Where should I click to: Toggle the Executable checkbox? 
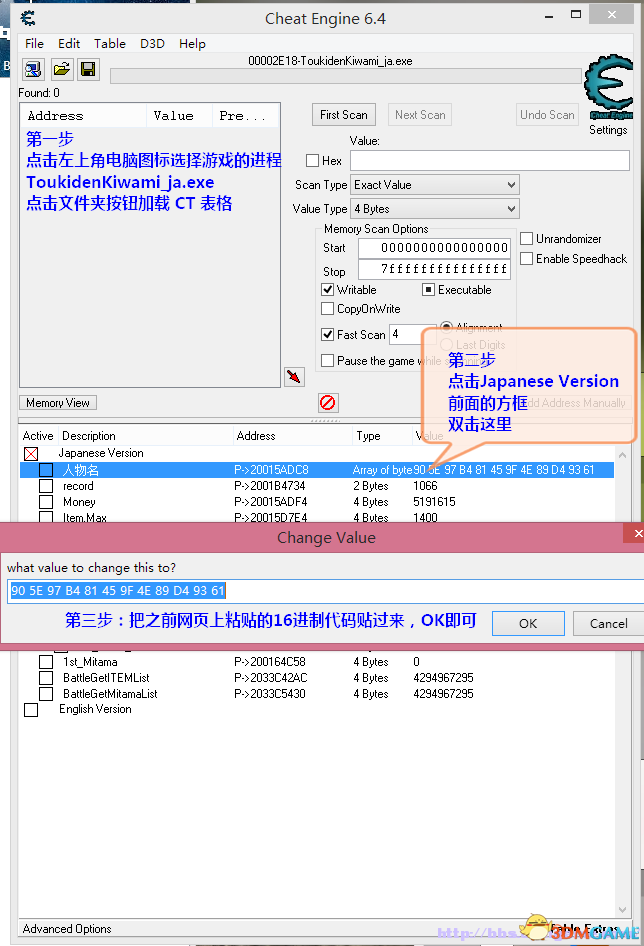coord(428,290)
